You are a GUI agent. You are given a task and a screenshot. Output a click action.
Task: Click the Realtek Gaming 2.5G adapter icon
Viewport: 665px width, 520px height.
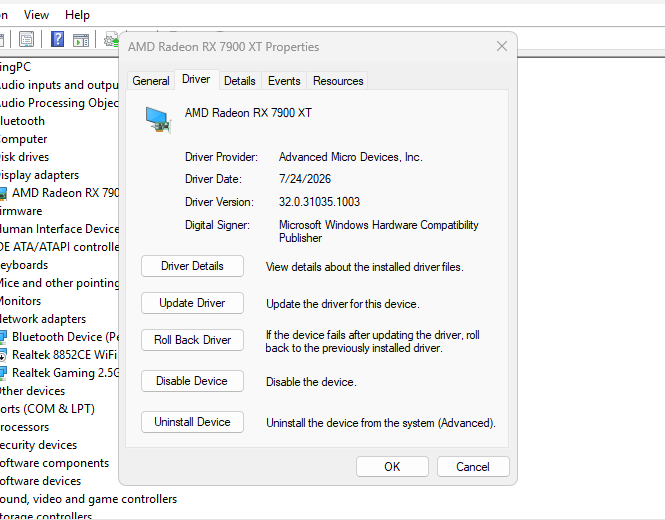tap(3, 373)
